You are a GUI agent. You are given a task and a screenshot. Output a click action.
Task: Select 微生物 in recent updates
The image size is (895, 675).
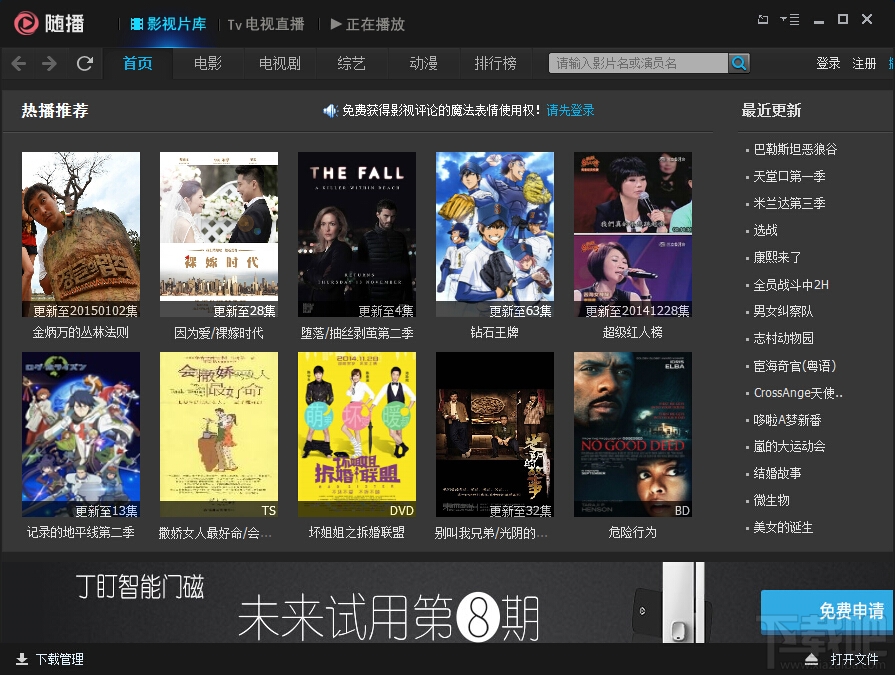(x=771, y=500)
